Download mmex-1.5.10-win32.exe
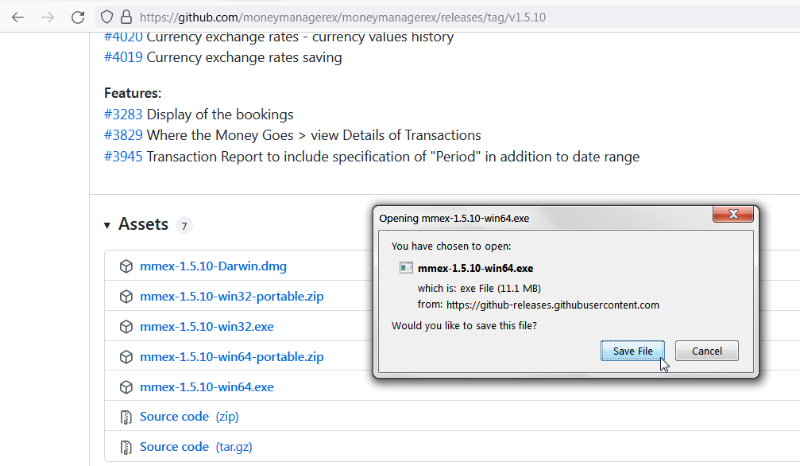 point(207,327)
